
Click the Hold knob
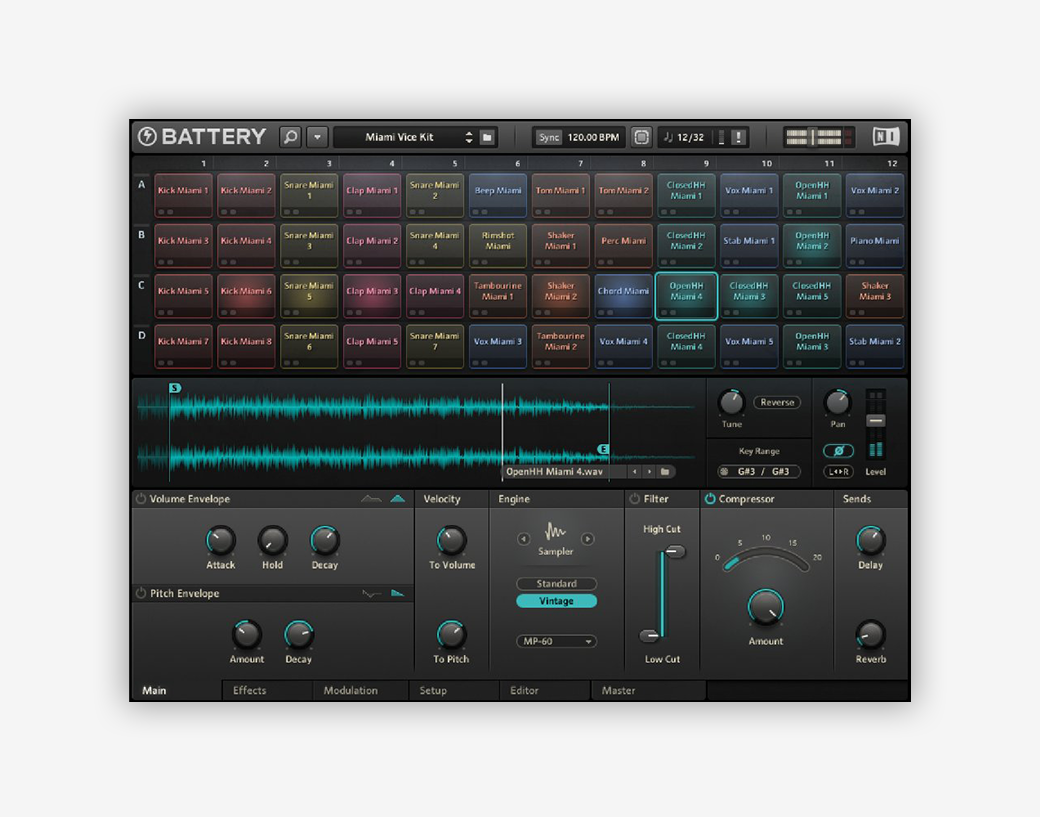pos(272,541)
